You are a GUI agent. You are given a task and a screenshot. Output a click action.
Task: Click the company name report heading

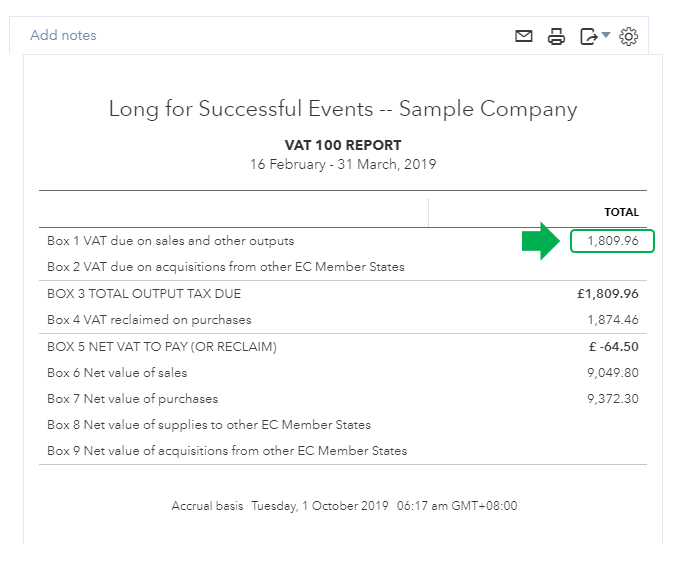[343, 109]
